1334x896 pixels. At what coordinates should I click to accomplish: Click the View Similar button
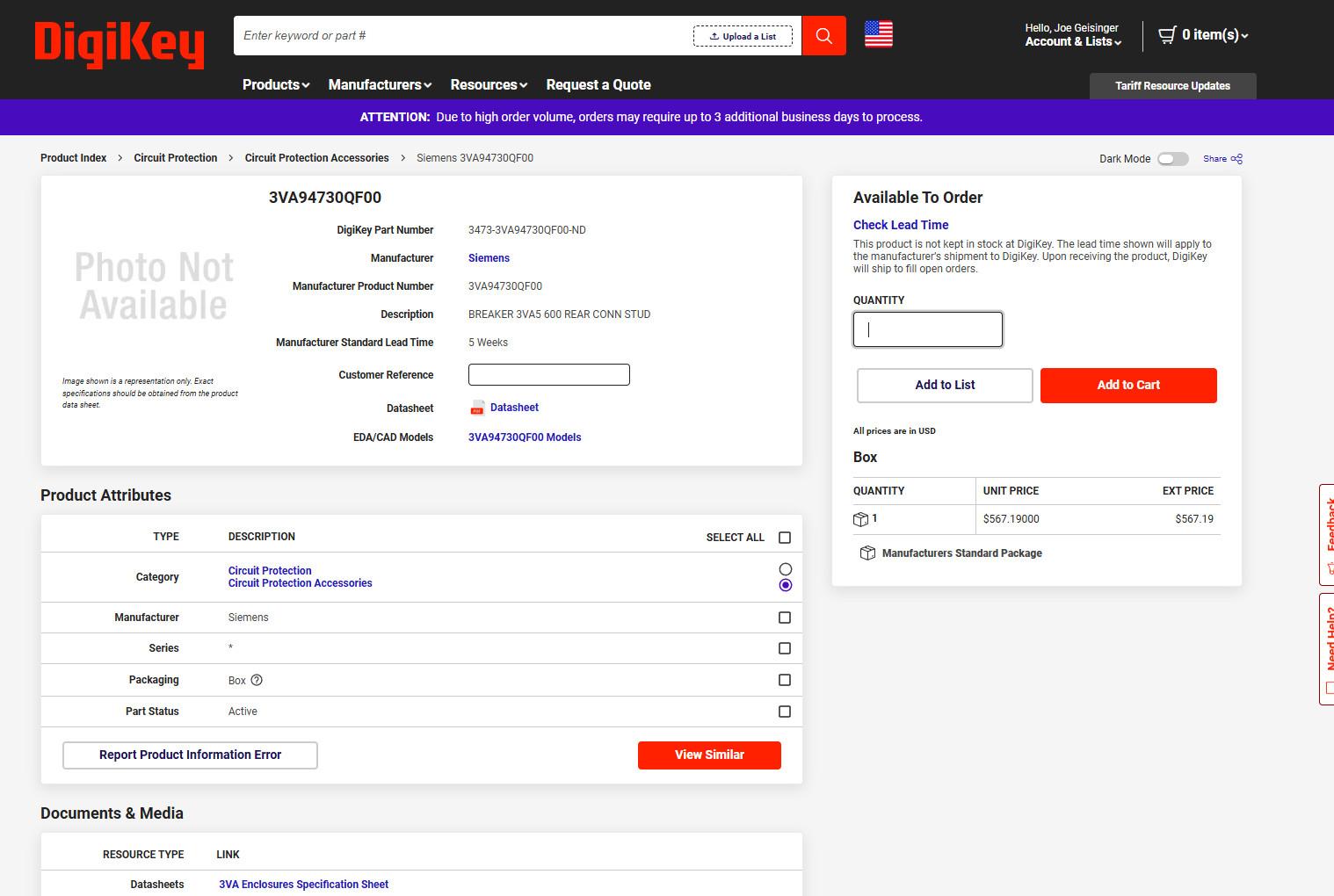click(709, 755)
